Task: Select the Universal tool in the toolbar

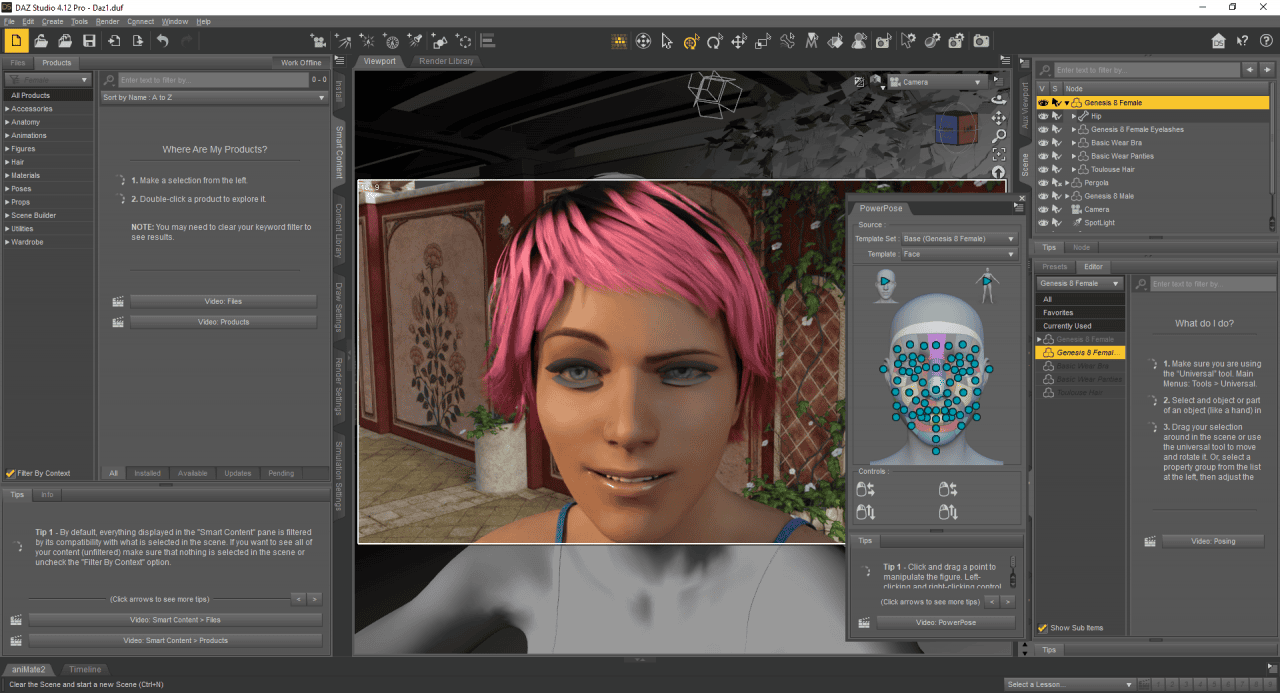Action: [690, 41]
